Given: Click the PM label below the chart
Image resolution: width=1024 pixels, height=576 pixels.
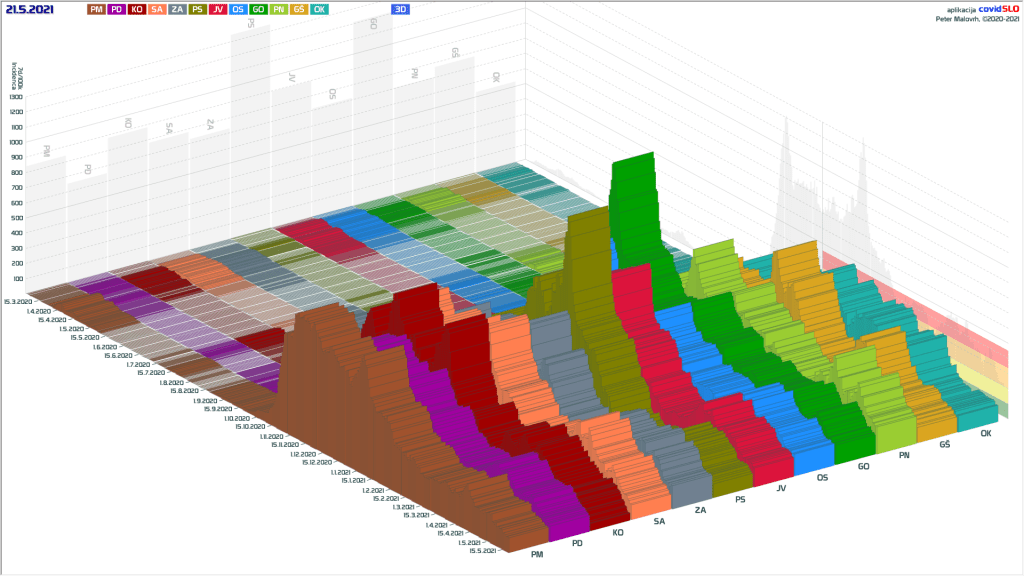Looking at the screenshot, I should 538,554.
